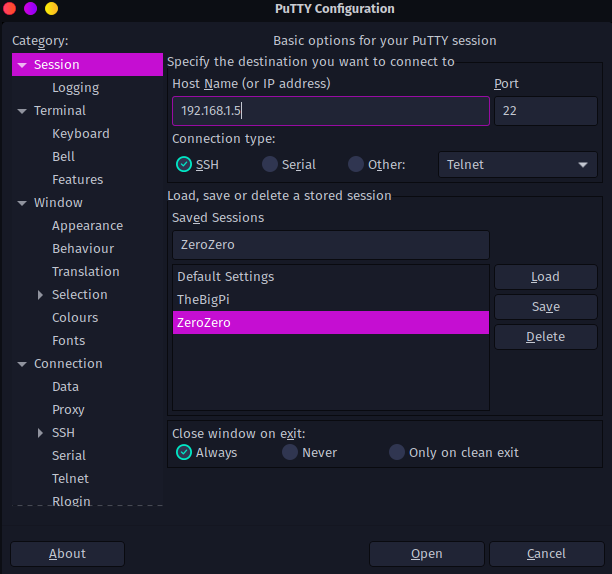The width and height of the screenshot is (612, 574).
Task: Select the SSH category label in tree
Action: tap(63, 433)
